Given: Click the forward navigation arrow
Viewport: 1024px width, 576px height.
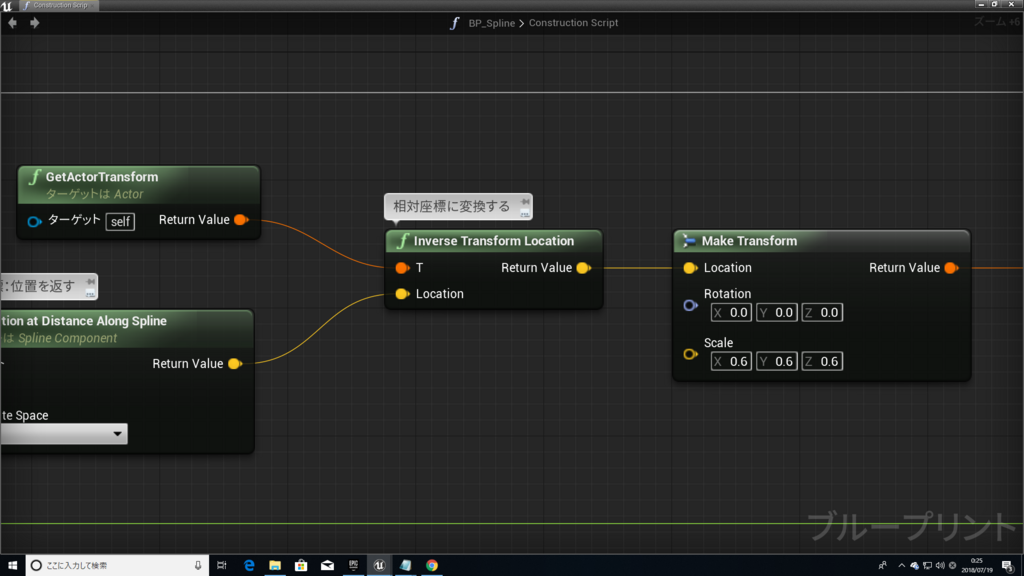Looking at the screenshot, I should 35,23.
